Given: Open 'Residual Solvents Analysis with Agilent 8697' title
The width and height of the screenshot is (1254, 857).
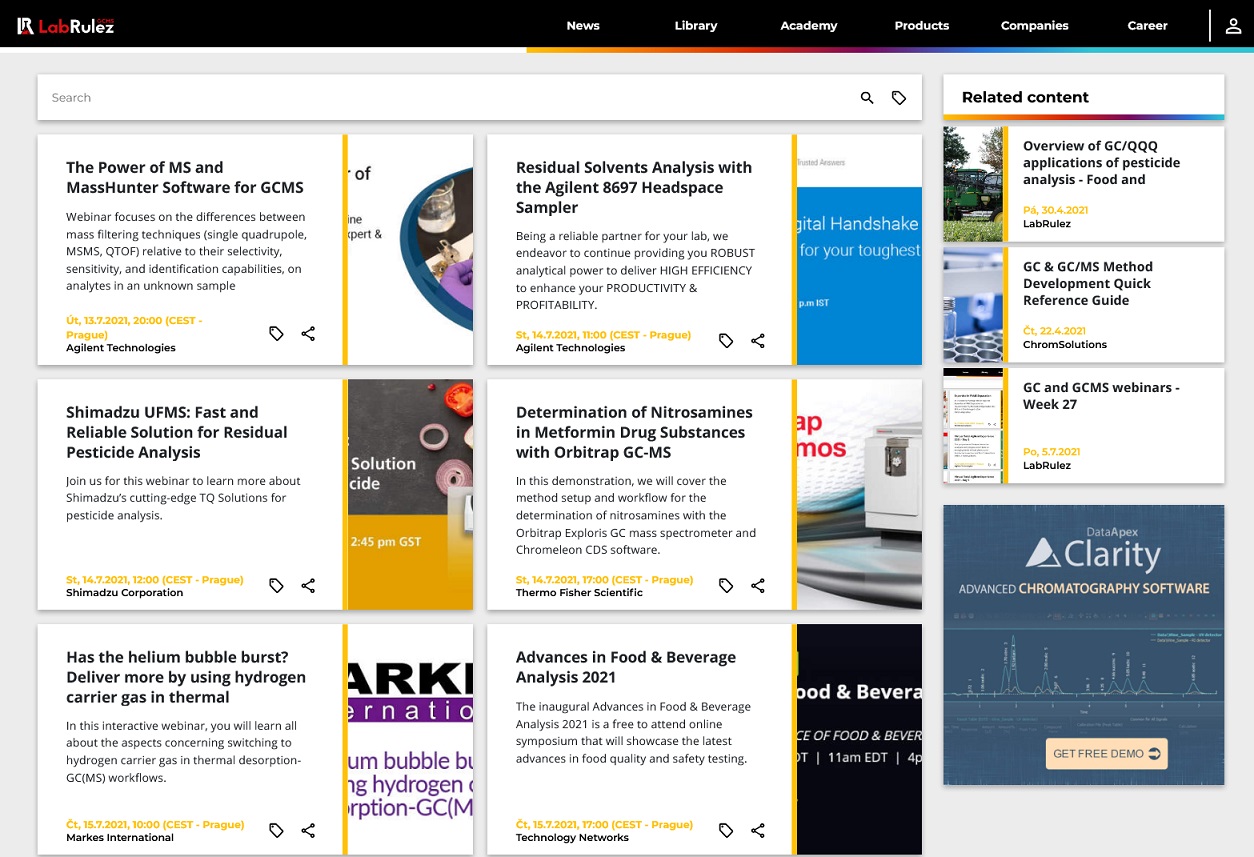Looking at the screenshot, I should coord(634,187).
